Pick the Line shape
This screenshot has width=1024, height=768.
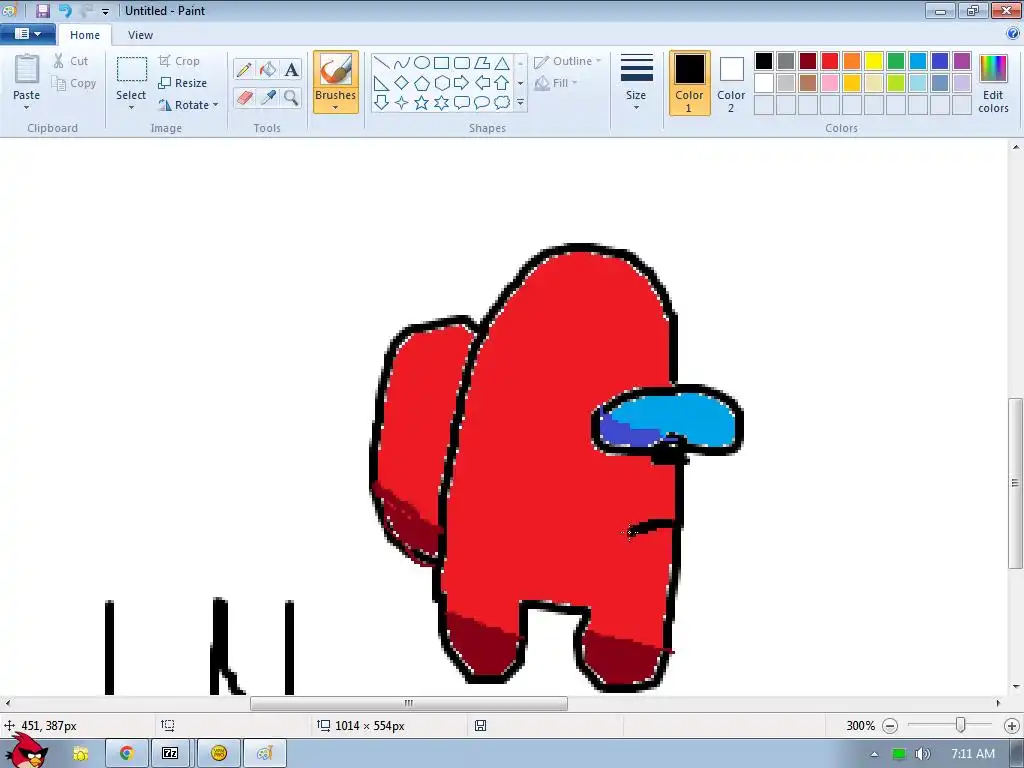pyautogui.click(x=382, y=63)
